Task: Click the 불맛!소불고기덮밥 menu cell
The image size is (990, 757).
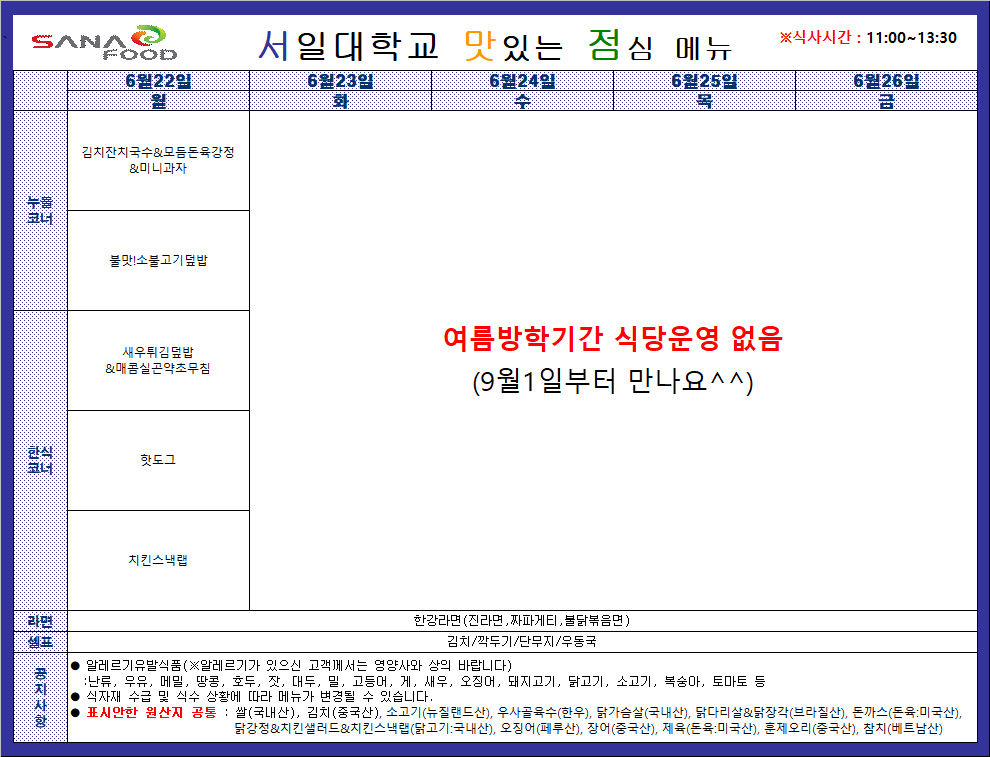Action: pyautogui.click(x=158, y=260)
